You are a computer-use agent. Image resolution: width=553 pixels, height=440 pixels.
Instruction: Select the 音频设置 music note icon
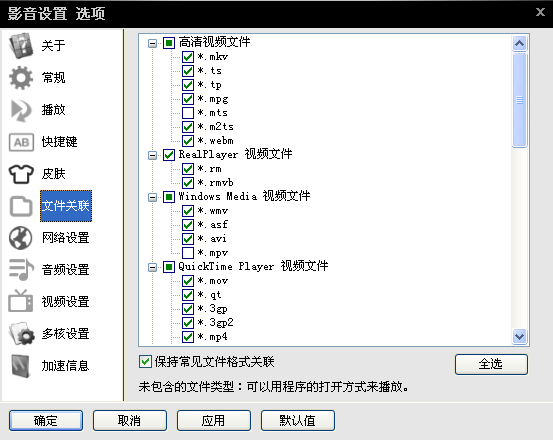pos(21,270)
